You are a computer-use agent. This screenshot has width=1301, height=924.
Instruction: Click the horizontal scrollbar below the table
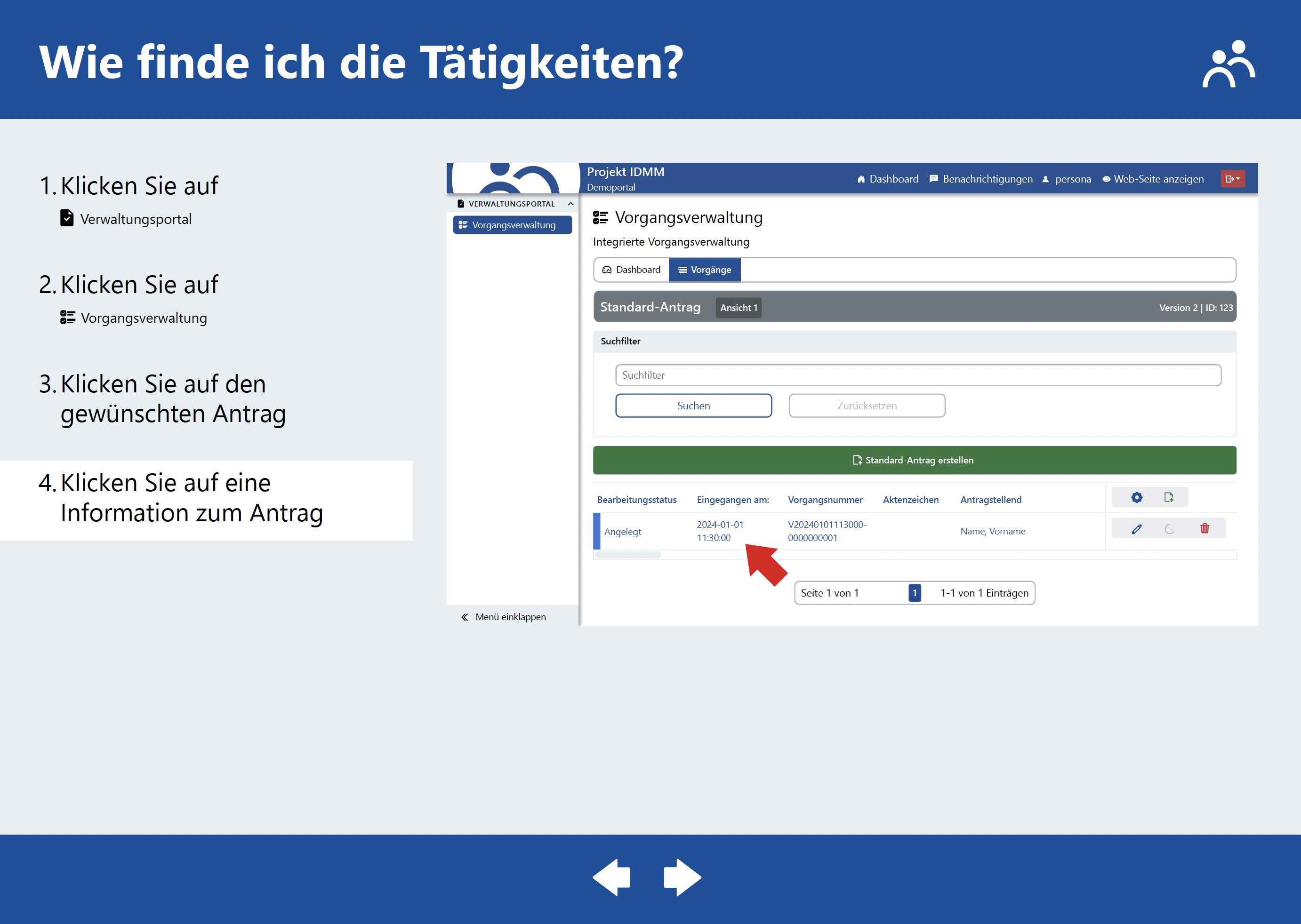pos(628,555)
